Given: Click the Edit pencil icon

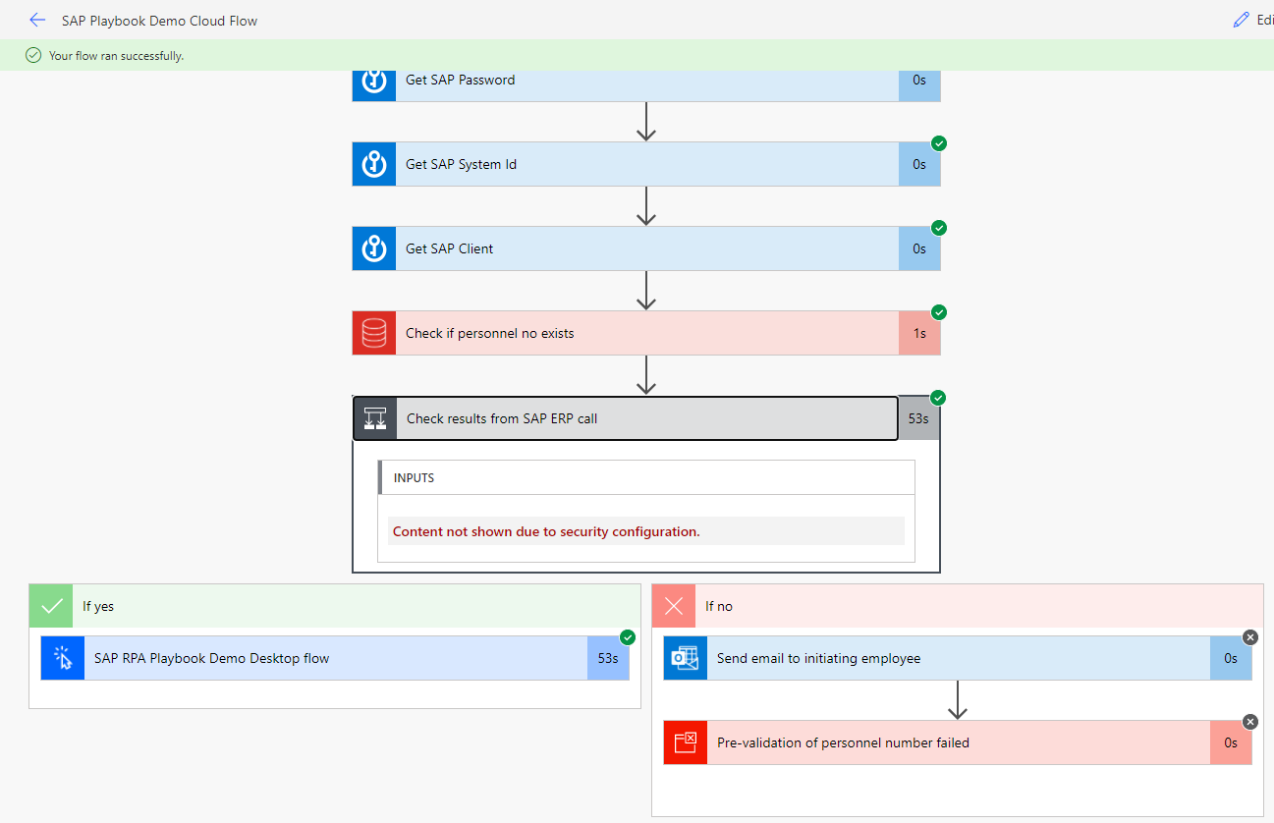Looking at the screenshot, I should pos(1242,20).
